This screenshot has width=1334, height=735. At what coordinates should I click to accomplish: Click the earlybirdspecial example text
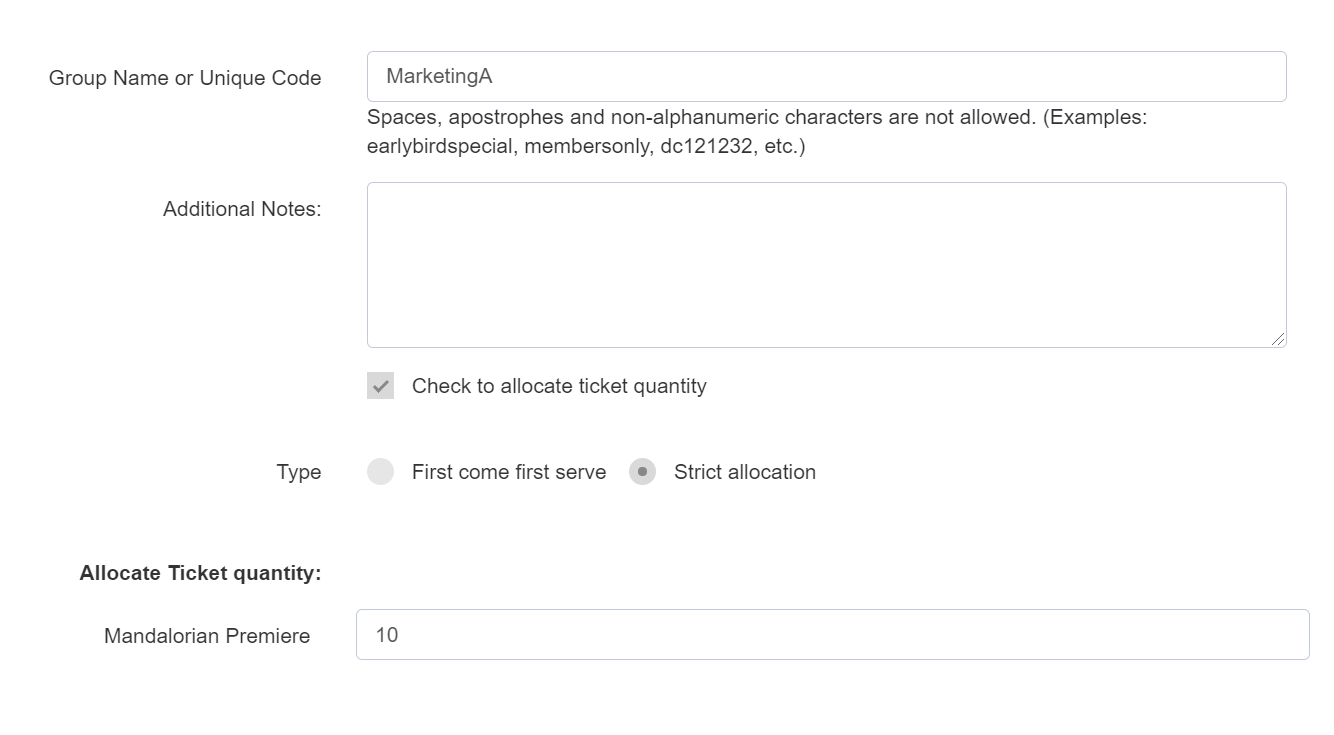[440, 146]
